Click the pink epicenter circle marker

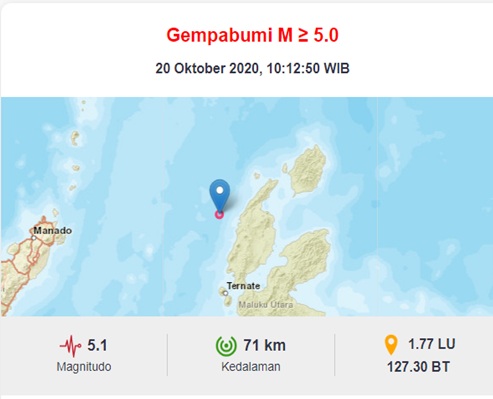click(x=219, y=215)
